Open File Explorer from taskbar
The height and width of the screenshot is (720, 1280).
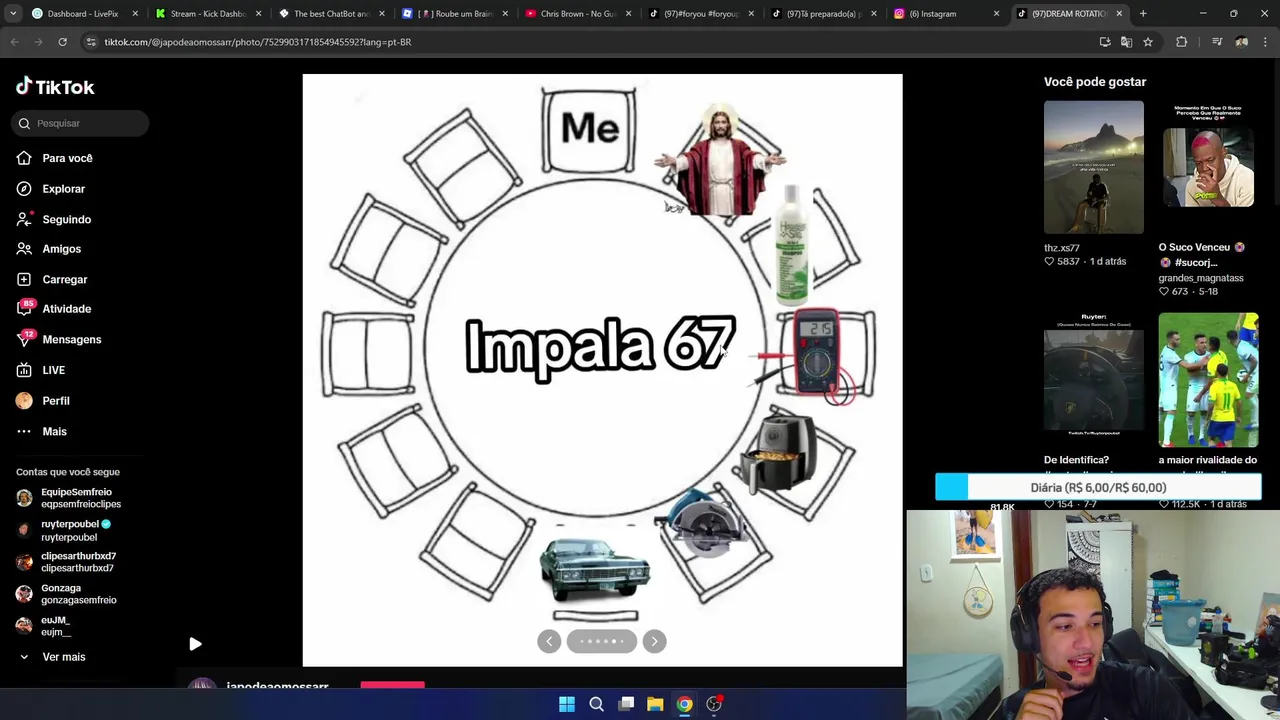tap(655, 704)
